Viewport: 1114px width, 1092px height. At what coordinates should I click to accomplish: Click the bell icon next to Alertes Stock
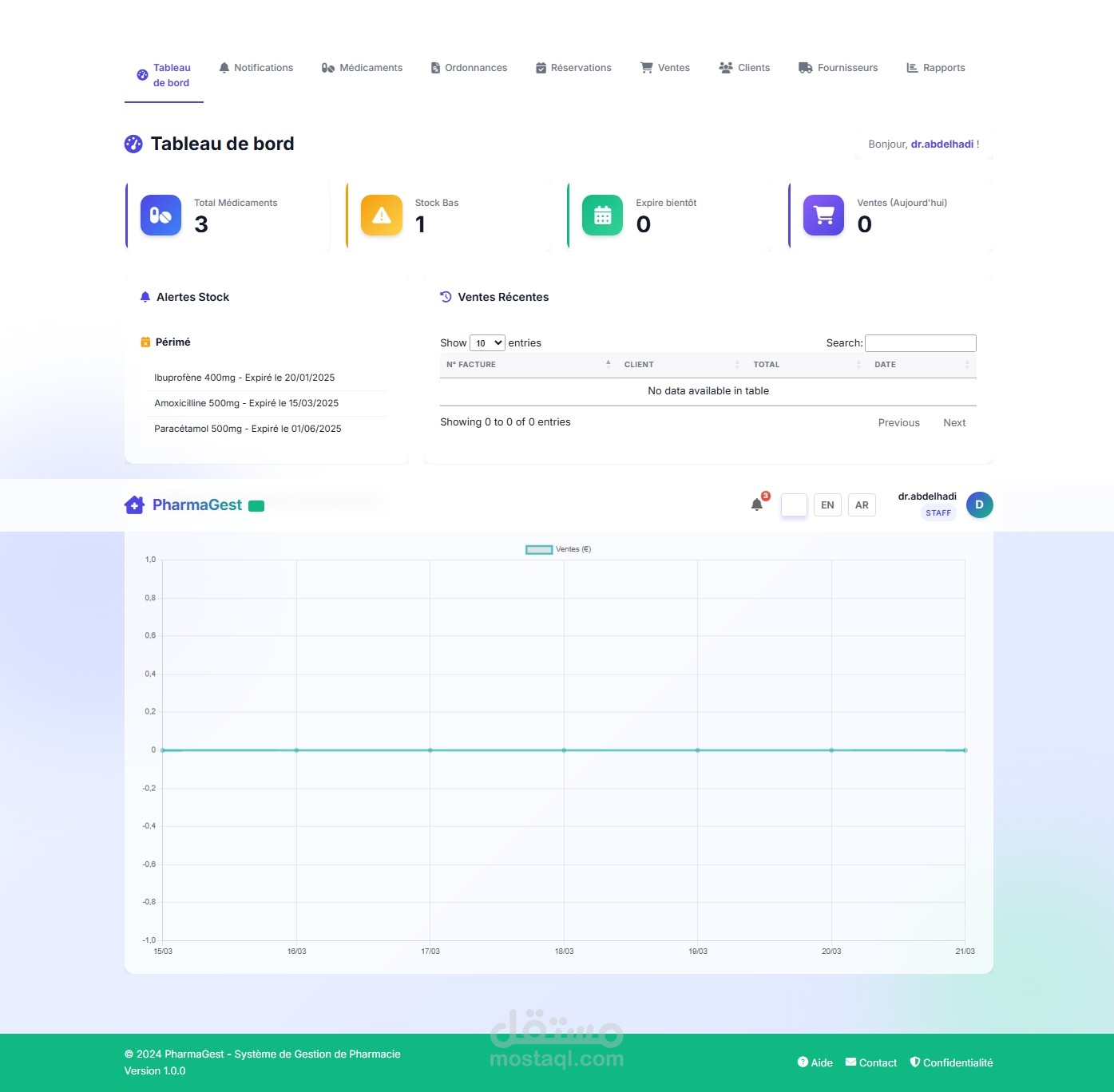click(145, 297)
